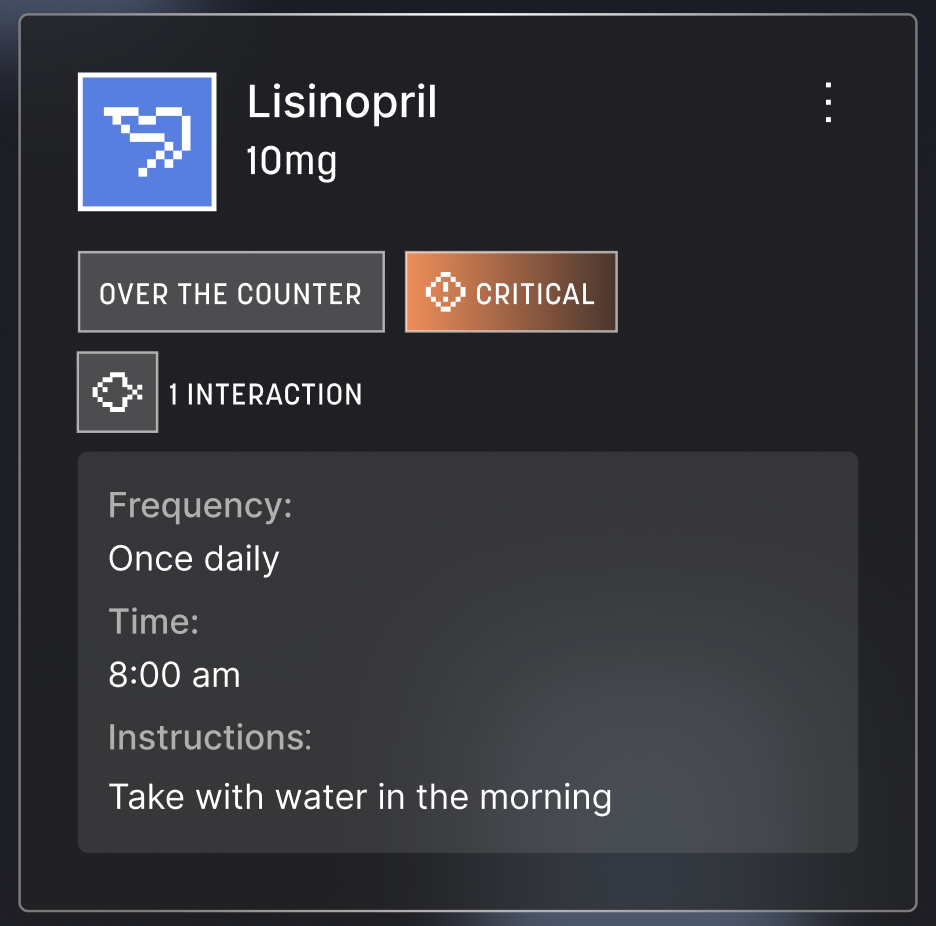Select the Over The Counter badge

(x=231, y=292)
